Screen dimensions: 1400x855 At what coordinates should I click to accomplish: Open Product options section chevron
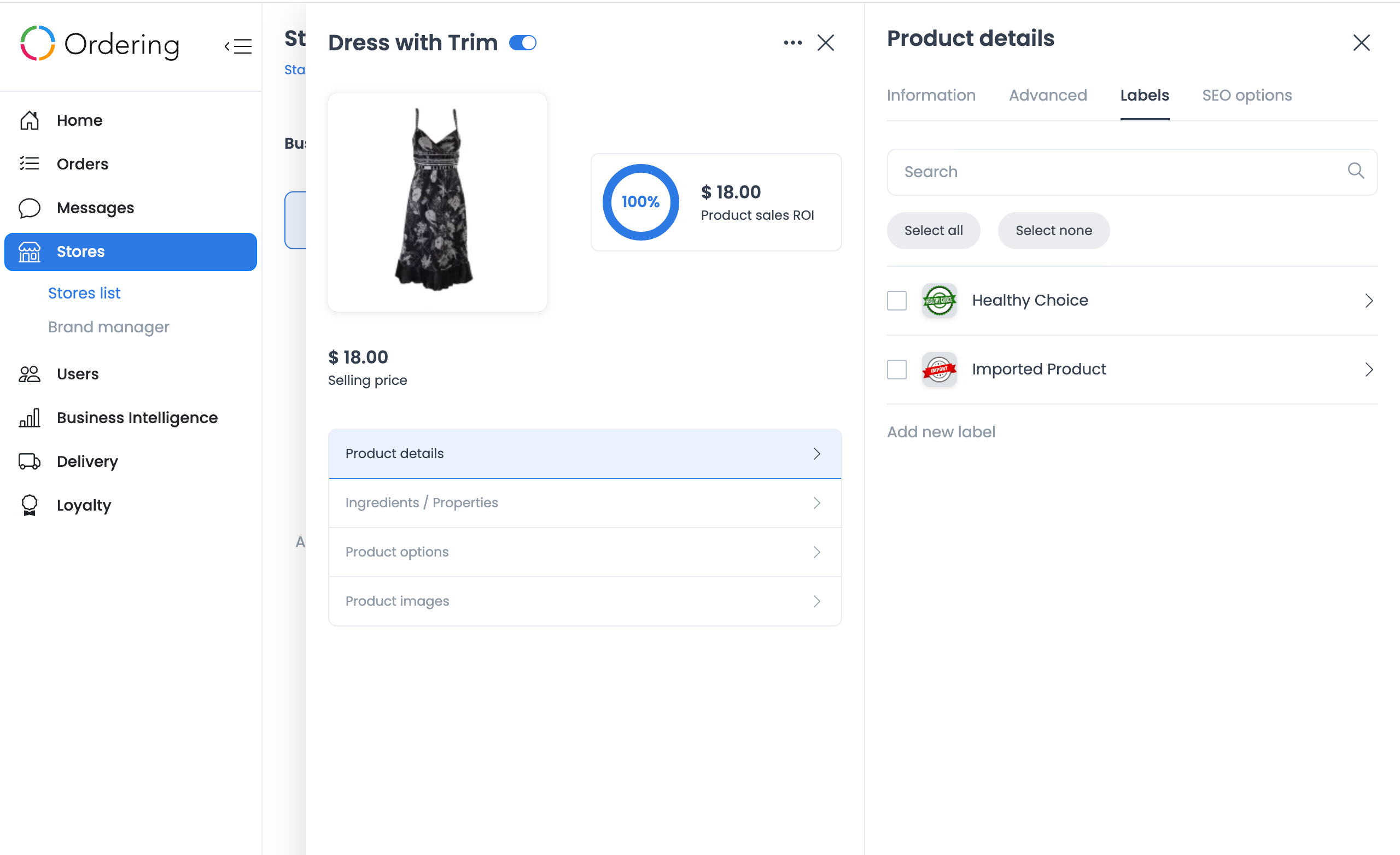coord(816,552)
